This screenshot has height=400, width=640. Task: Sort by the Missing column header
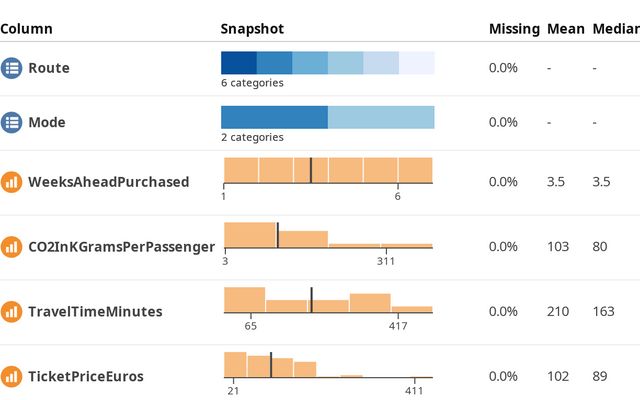click(514, 29)
